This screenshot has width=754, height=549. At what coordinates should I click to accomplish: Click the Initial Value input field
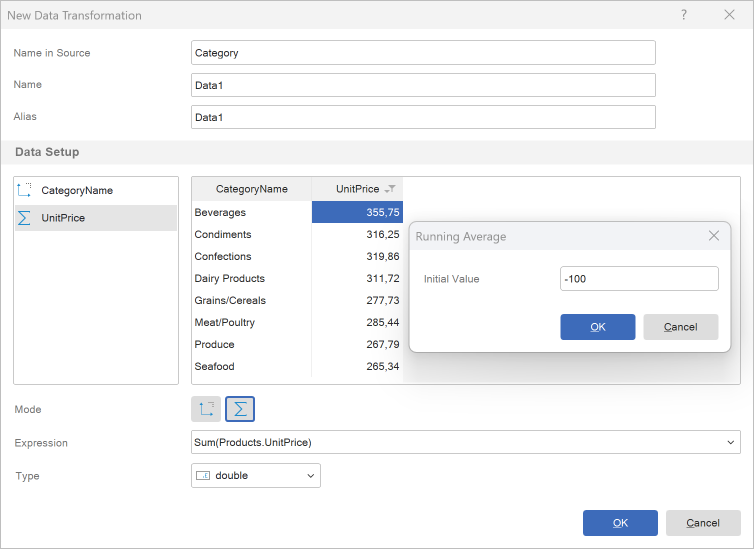coord(639,279)
